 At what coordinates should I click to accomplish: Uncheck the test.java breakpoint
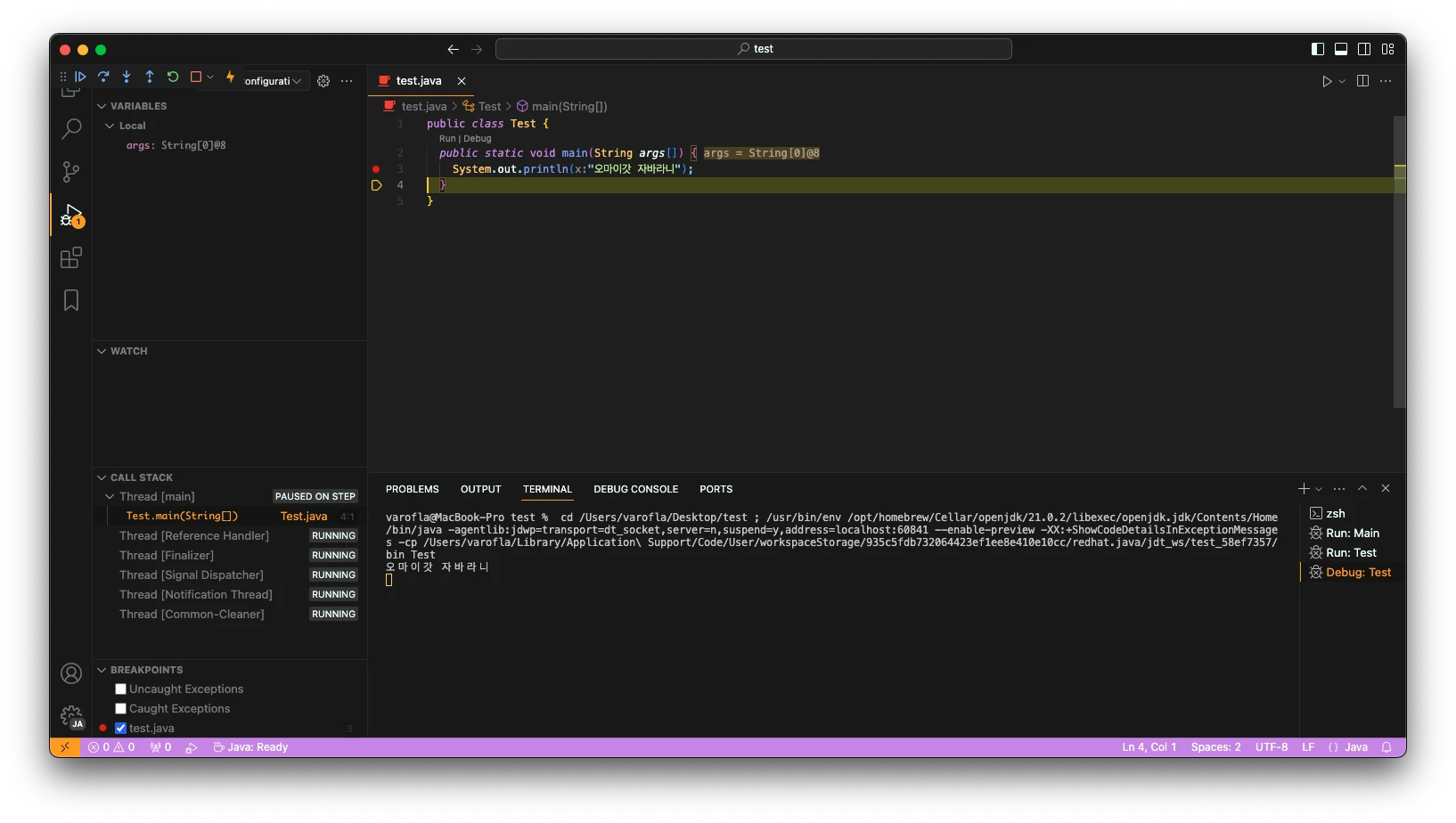[x=121, y=729]
